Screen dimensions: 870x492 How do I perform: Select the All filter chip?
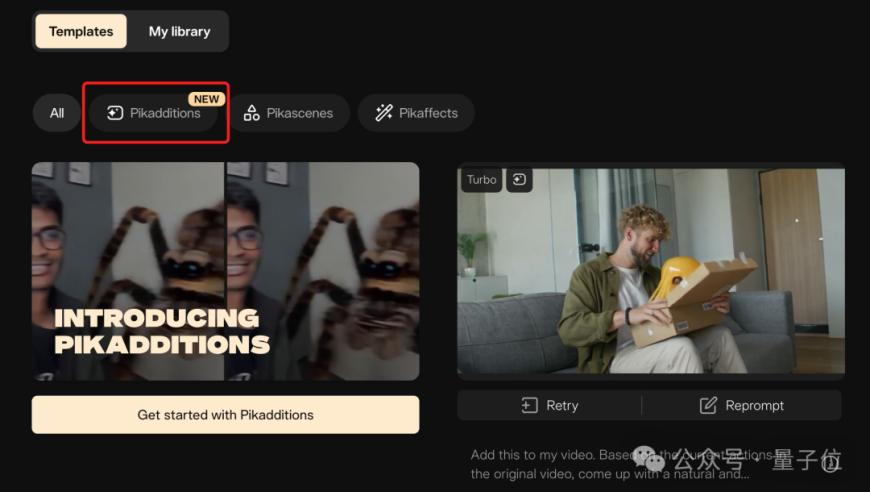pos(57,113)
